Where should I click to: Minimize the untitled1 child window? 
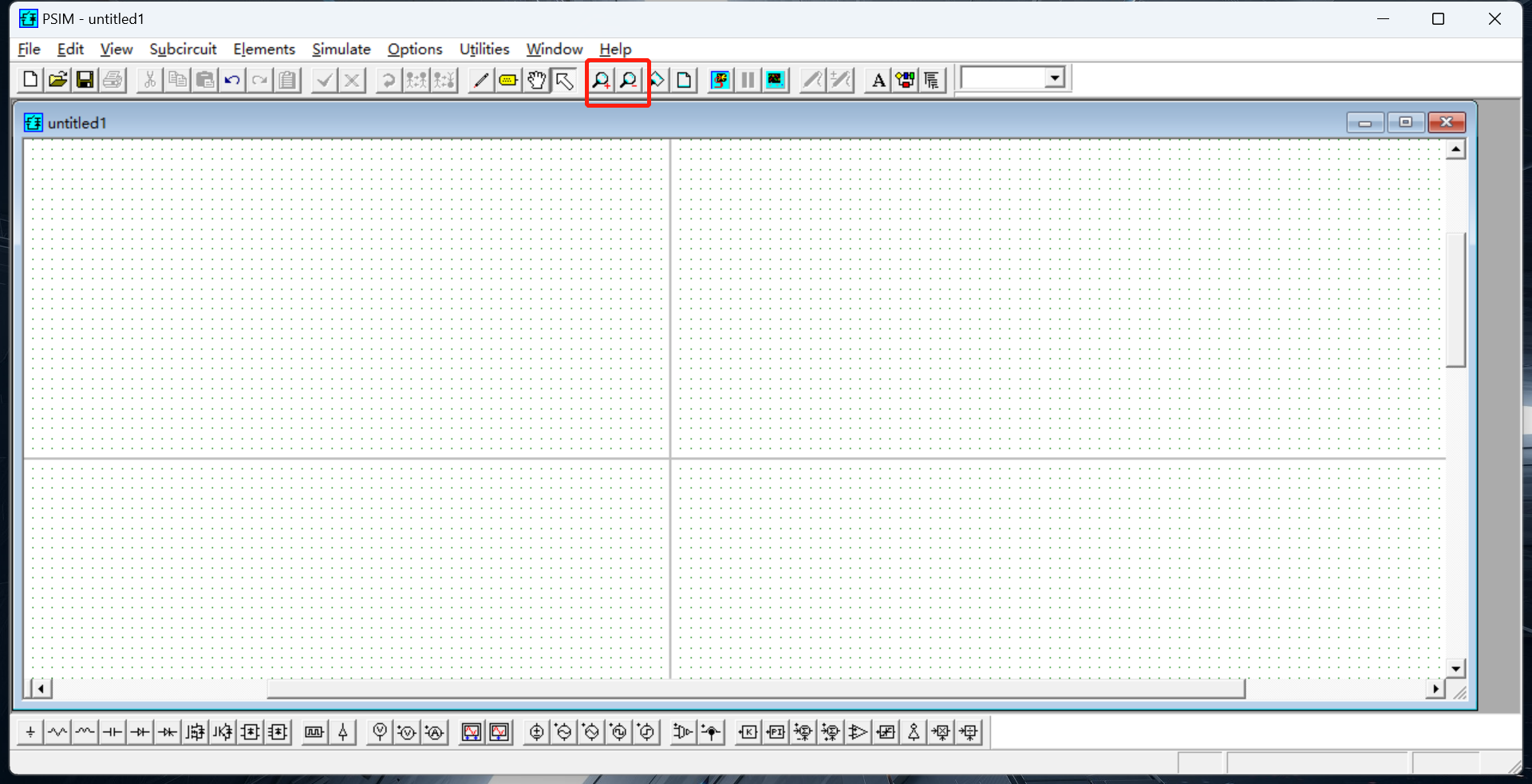coord(1365,122)
